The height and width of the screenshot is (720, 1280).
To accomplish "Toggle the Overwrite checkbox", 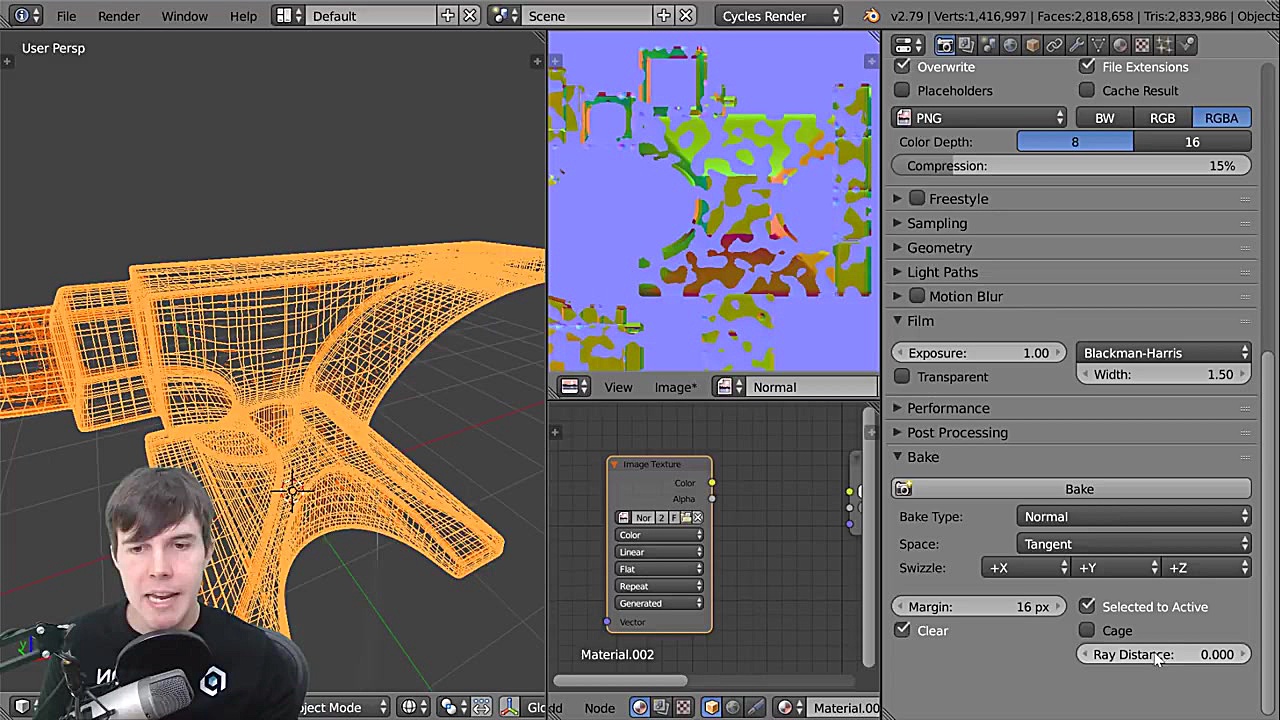I will pos(903,67).
